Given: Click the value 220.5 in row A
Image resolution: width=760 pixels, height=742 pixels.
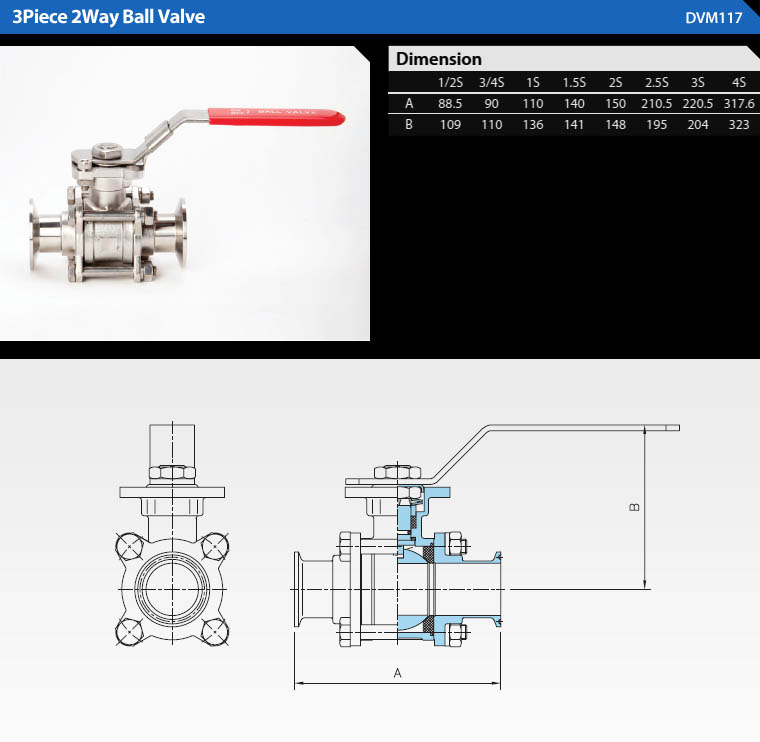Looking at the screenshot, I should 697,104.
